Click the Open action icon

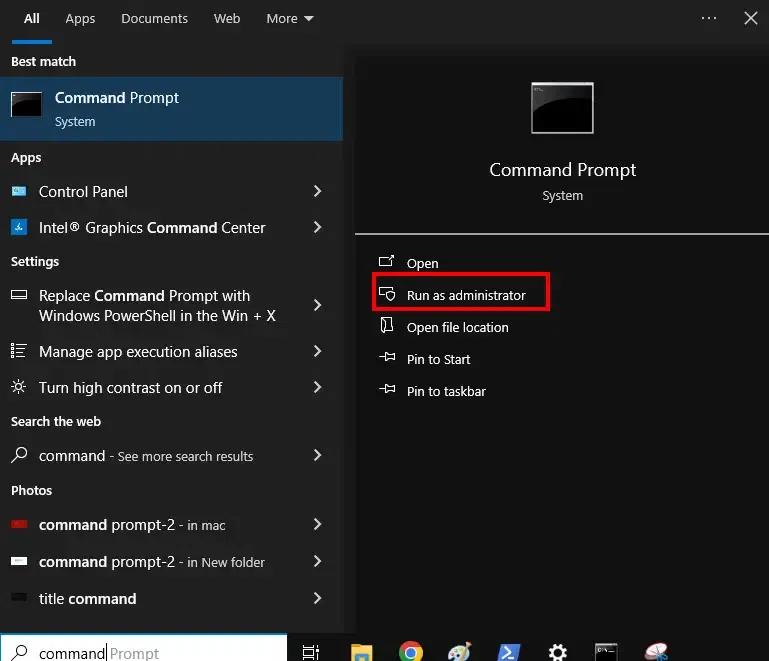[x=386, y=261]
